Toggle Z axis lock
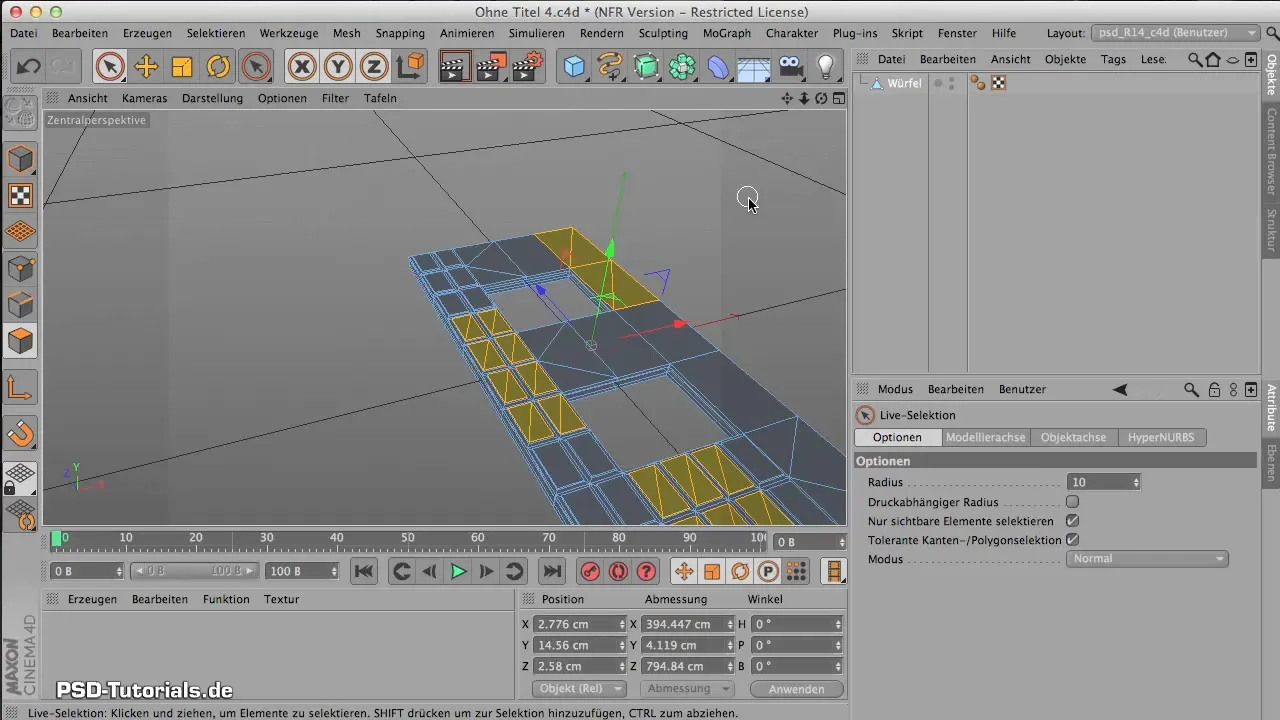This screenshot has height=720, width=1280. pyautogui.click(x=374, y=67)
